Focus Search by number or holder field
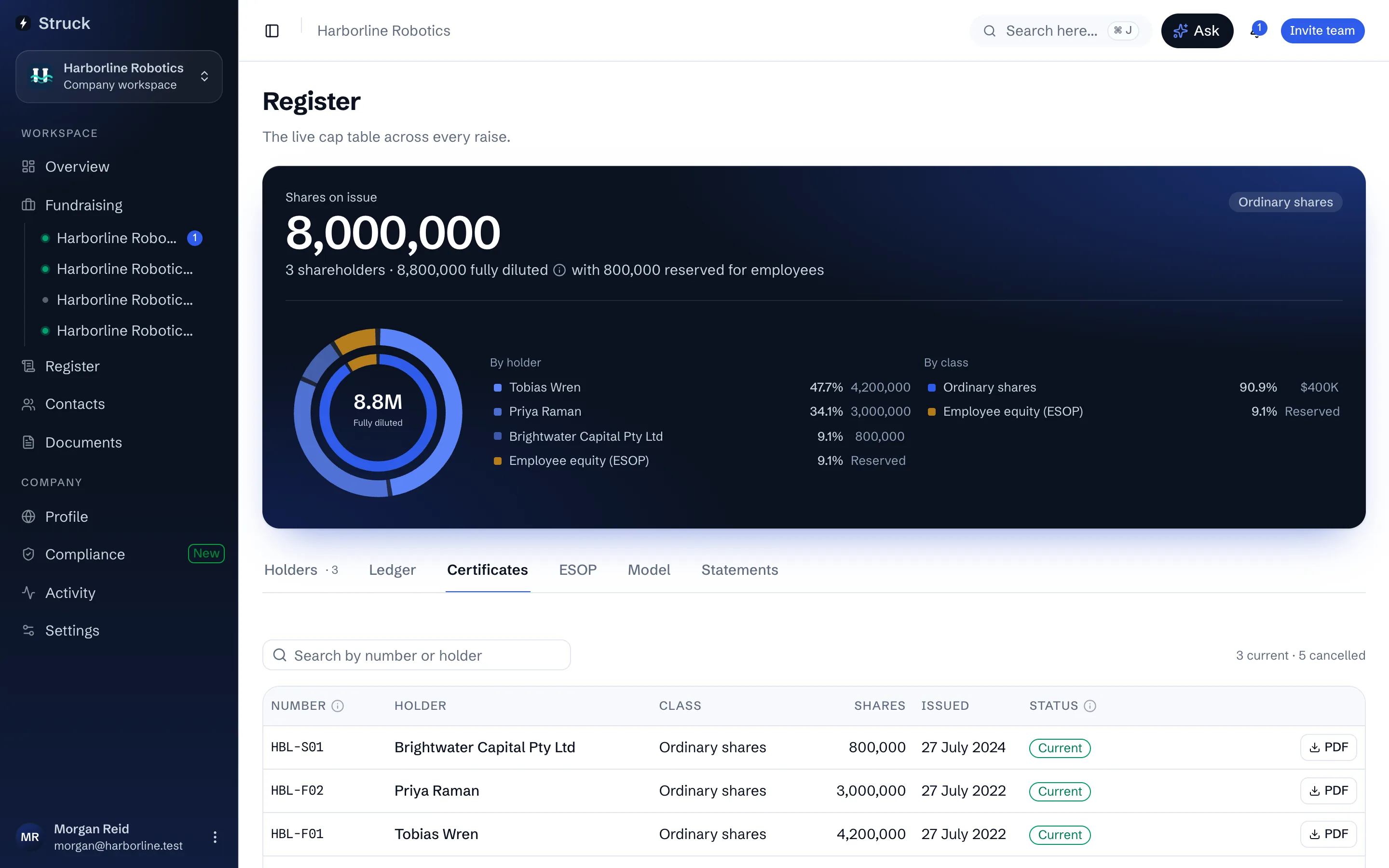The width and height of the screenshot is (1389, 868). [x=417, y=655]
